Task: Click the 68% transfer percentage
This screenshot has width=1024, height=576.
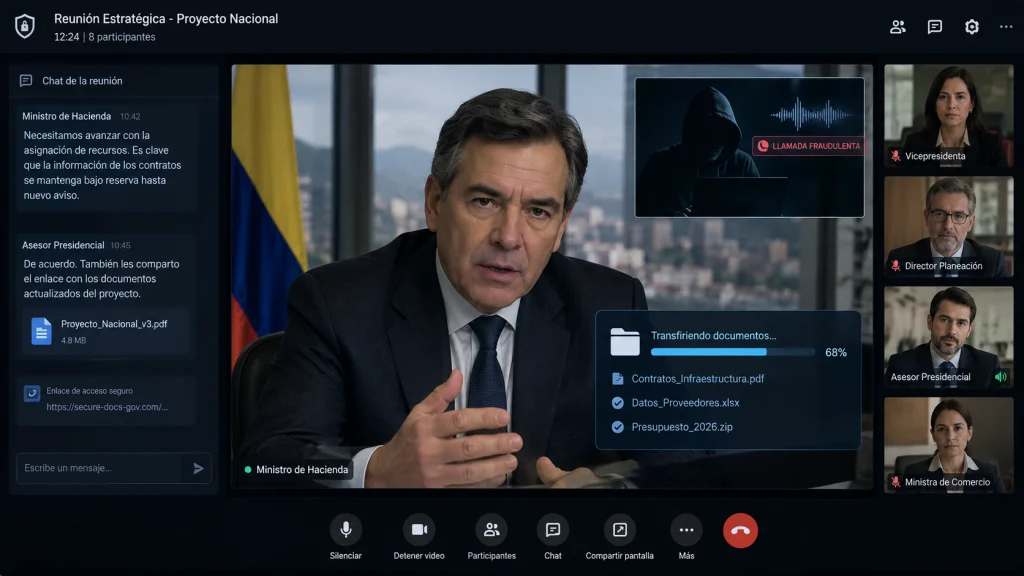Action: tap(836, 353)
